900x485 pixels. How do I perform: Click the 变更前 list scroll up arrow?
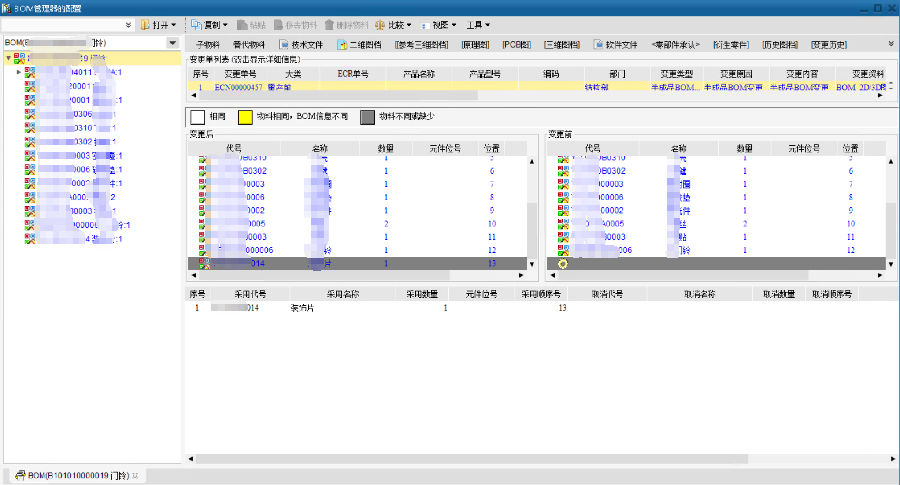(x=891, y=162)
